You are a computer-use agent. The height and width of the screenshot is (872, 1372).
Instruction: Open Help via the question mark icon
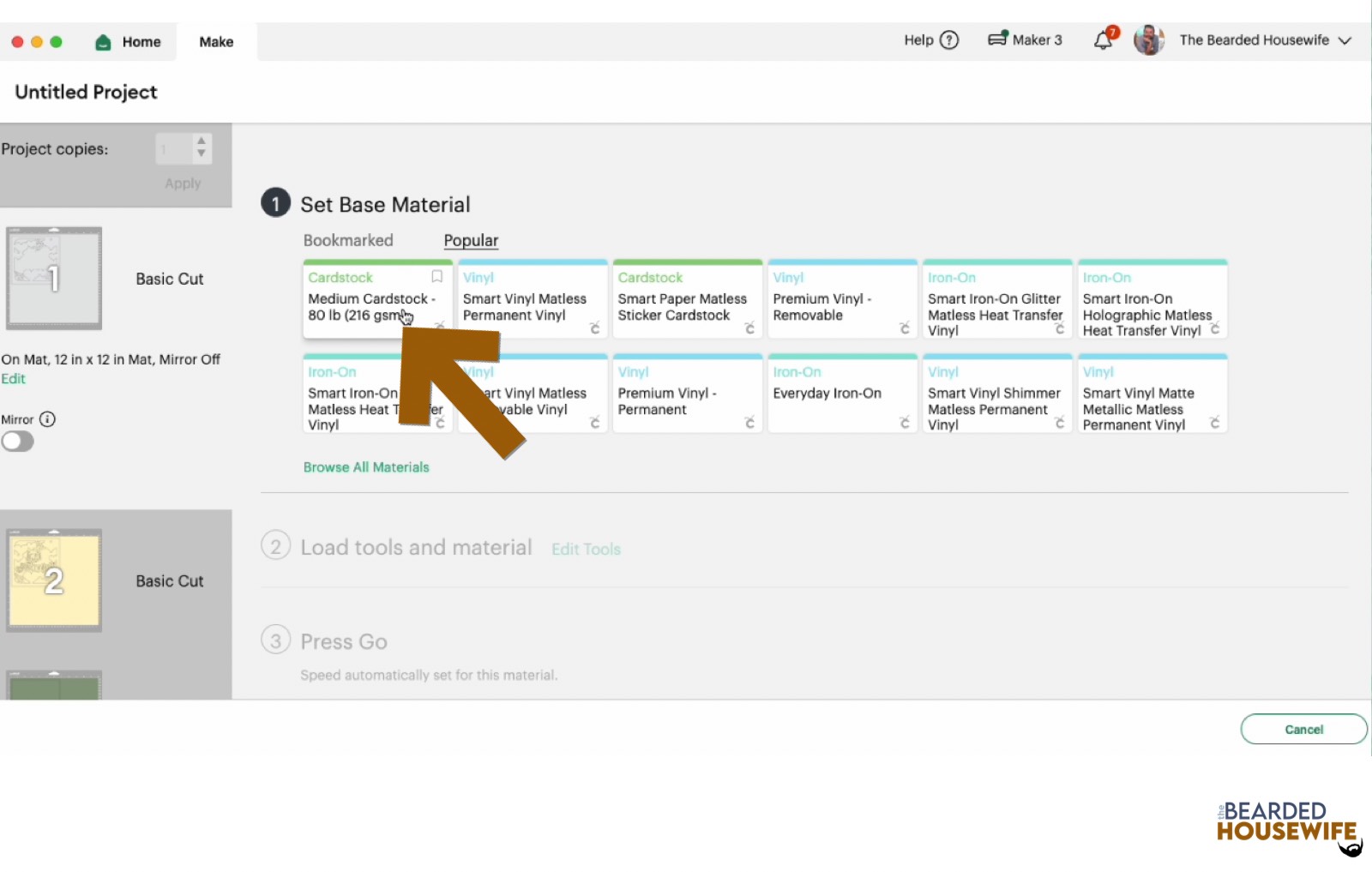coord(948,39)
